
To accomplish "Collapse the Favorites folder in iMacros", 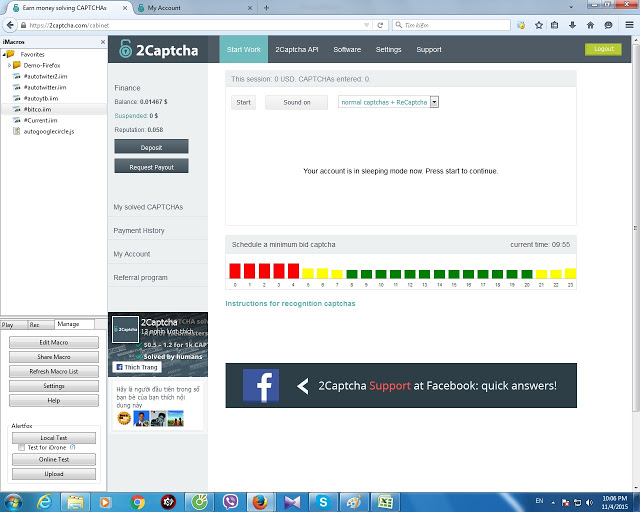I will (4, 54).
